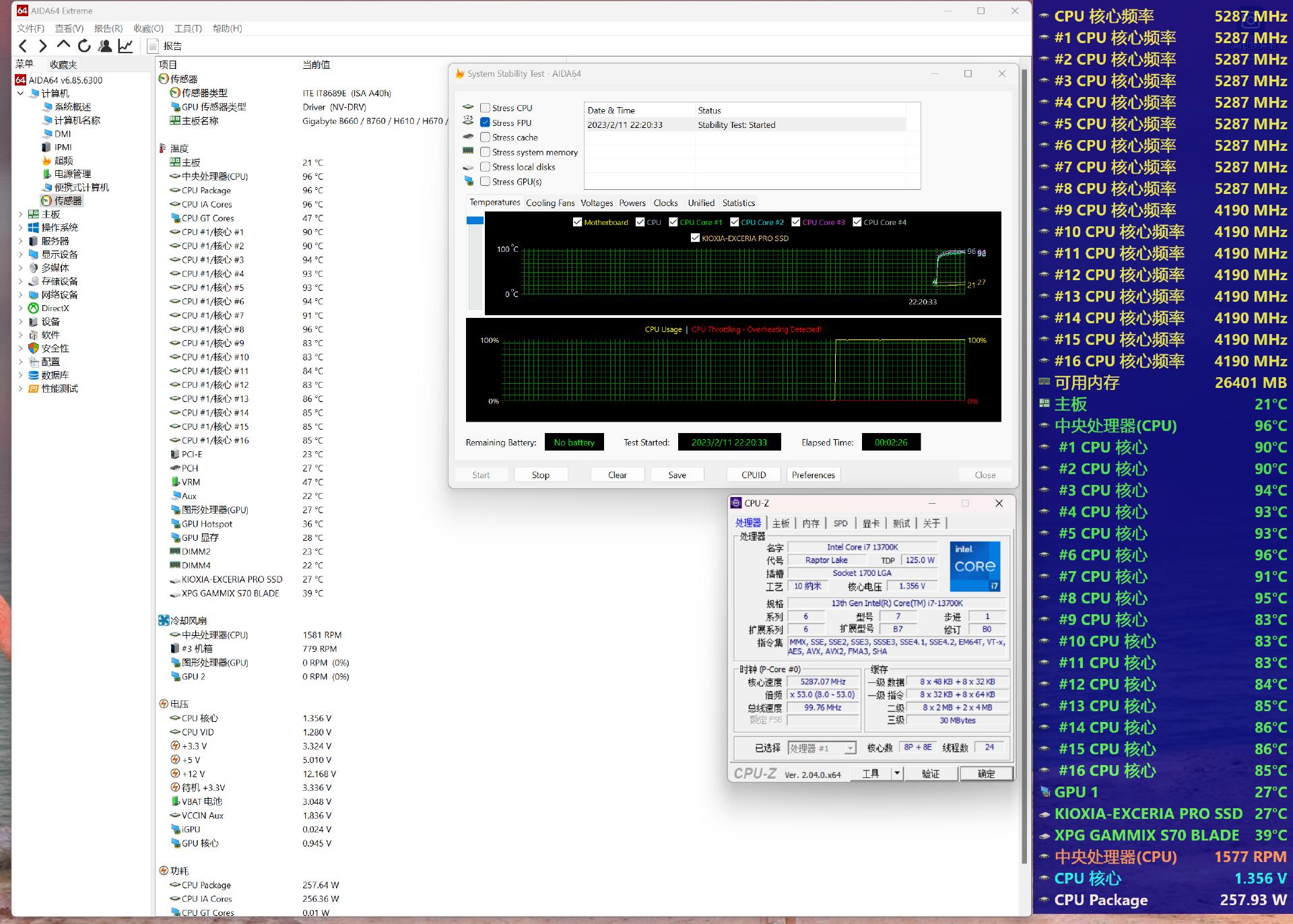Click the Stop button in stability test

(541, 475)
